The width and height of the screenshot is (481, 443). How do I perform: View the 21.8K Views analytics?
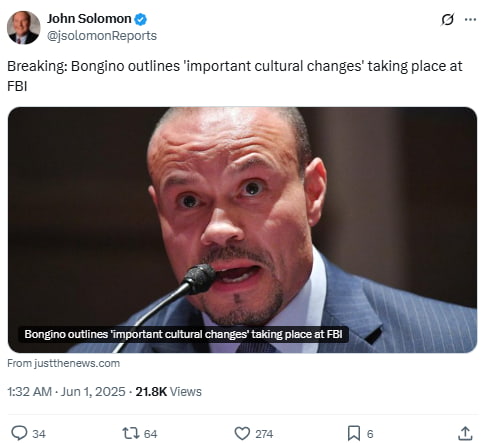(168, 391)
